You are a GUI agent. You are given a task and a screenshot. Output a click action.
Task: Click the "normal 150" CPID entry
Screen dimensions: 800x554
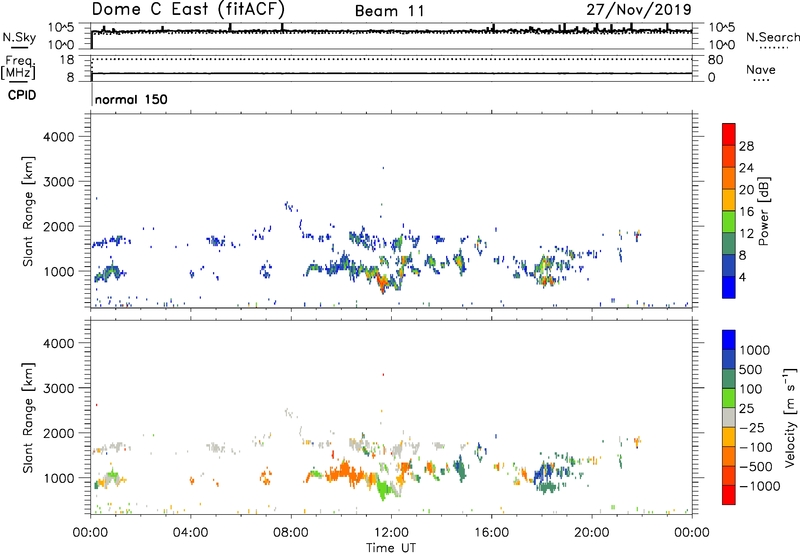[x=131, y=99]
